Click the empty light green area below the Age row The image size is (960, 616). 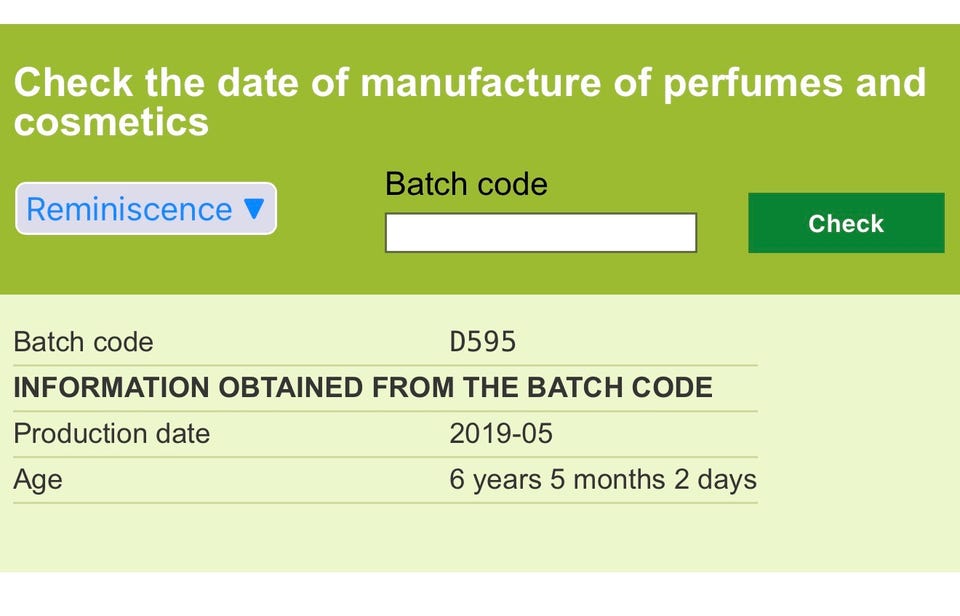400,540
